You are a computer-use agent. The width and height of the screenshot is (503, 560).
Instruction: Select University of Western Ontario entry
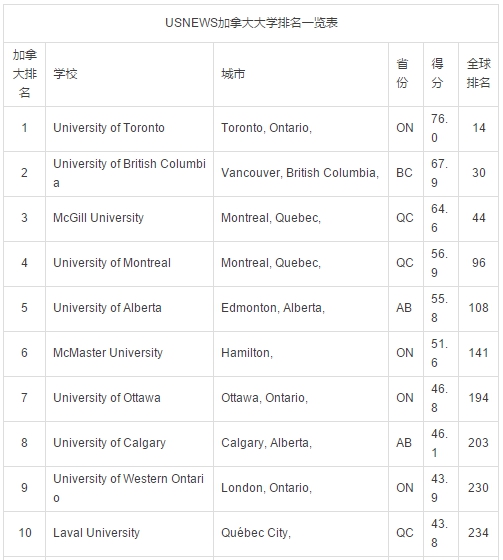tap(129, 488)
